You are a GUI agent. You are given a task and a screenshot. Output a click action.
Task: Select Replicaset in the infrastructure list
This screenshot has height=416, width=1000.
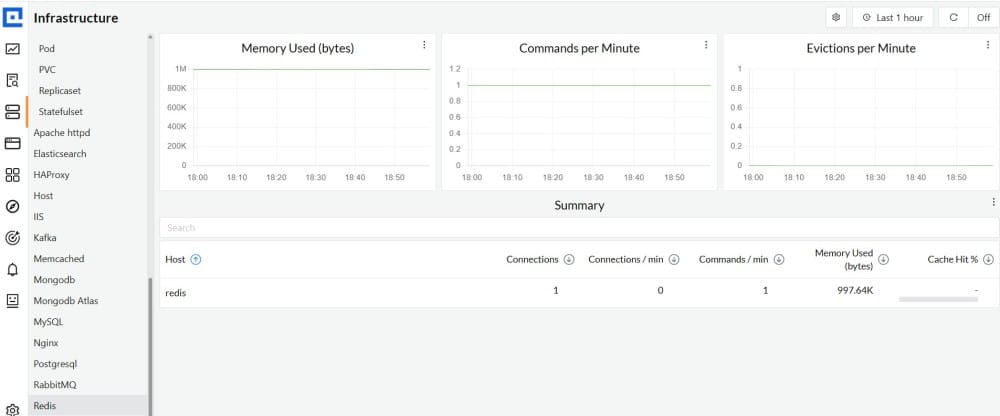point(59,91)
